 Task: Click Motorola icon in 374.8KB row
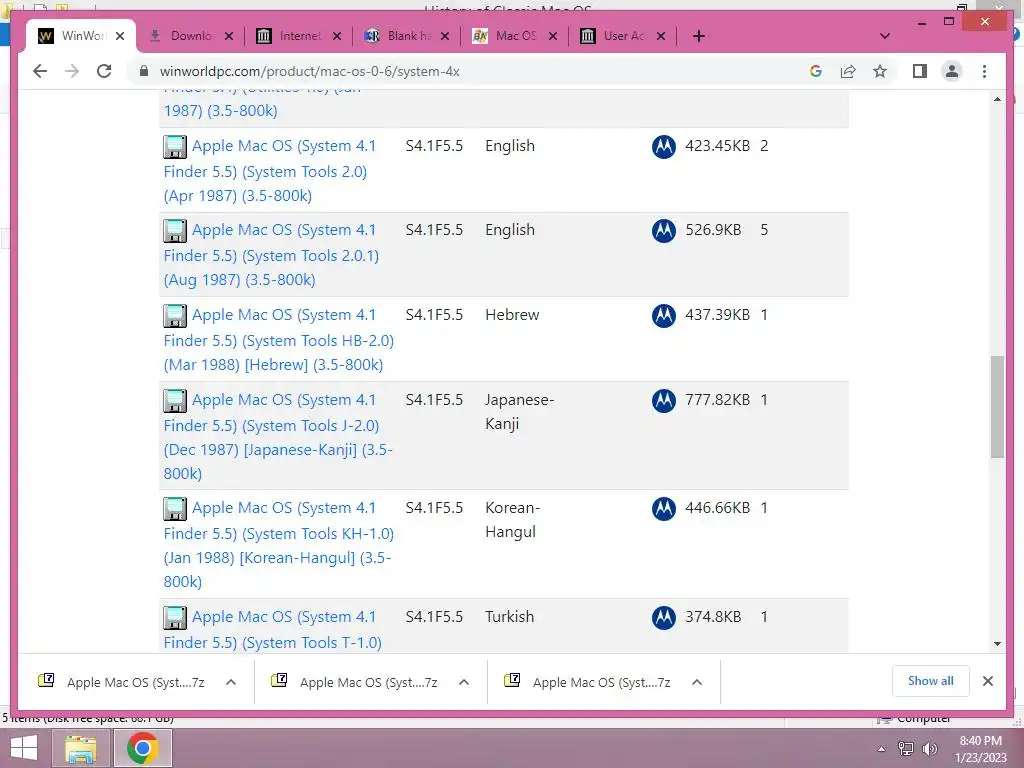pos(664,617)
